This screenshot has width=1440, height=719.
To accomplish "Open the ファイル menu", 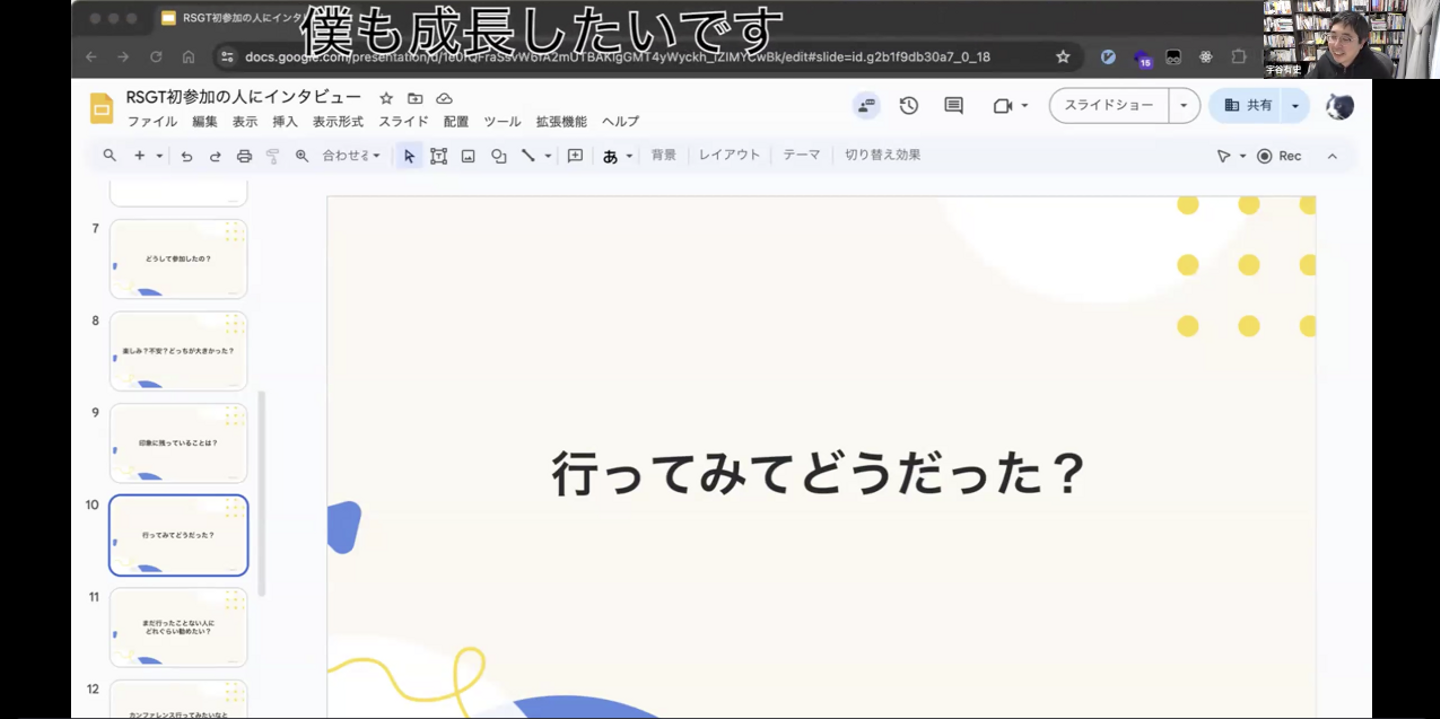I will coord(152,122).
